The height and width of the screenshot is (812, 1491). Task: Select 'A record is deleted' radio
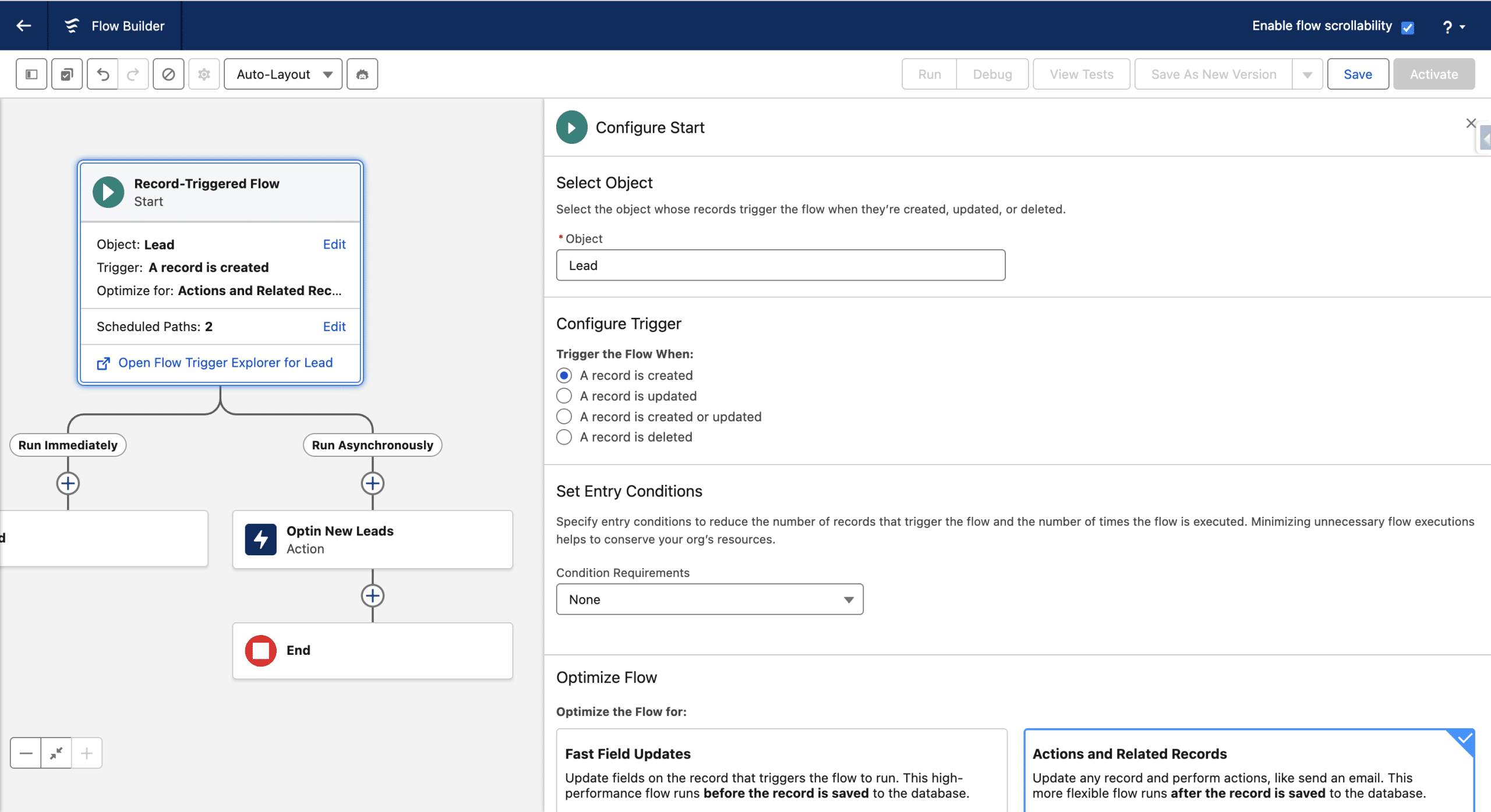click(564, 437)
